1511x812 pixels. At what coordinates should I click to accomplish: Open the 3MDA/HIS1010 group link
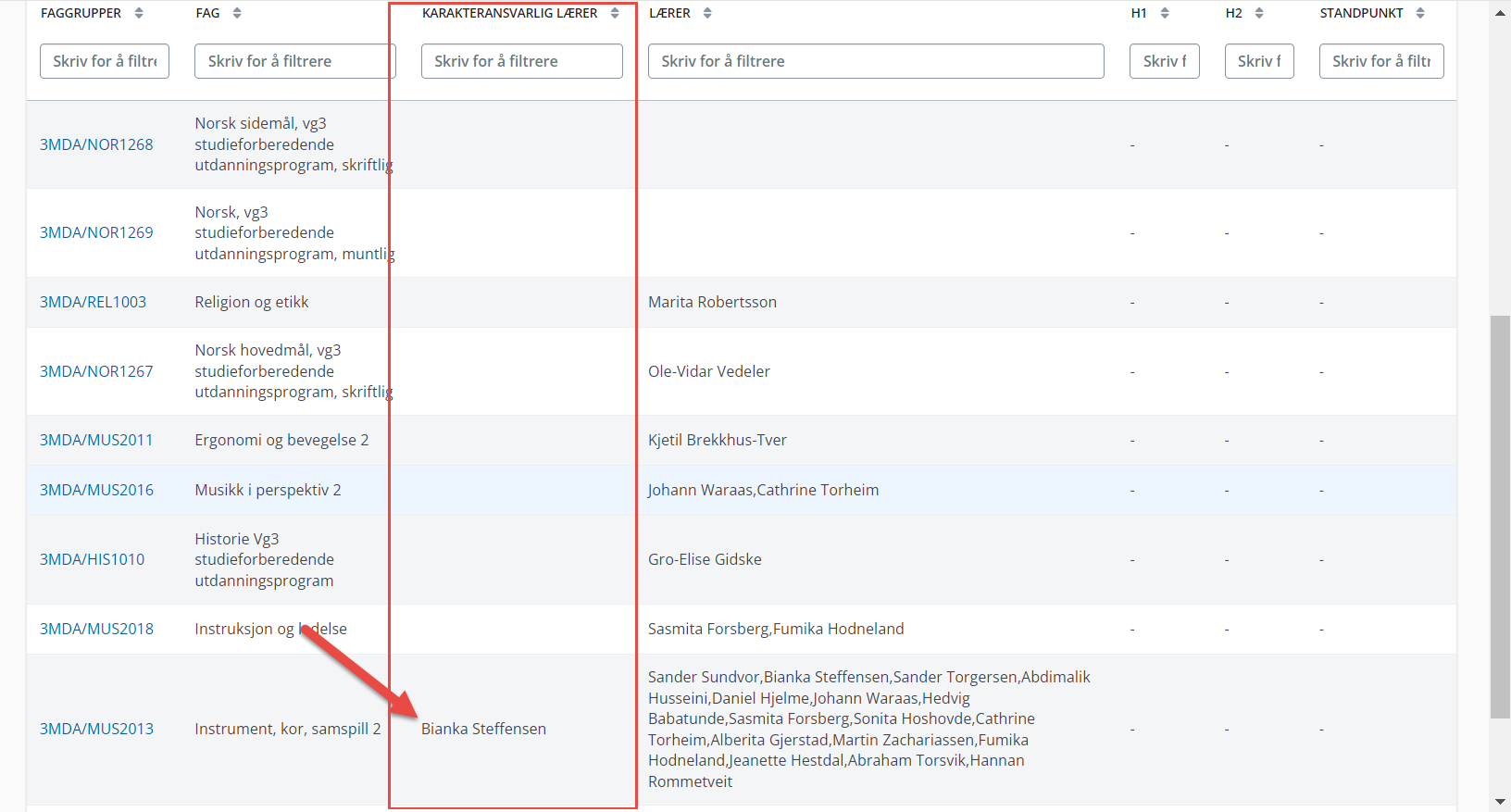[92, 559]
